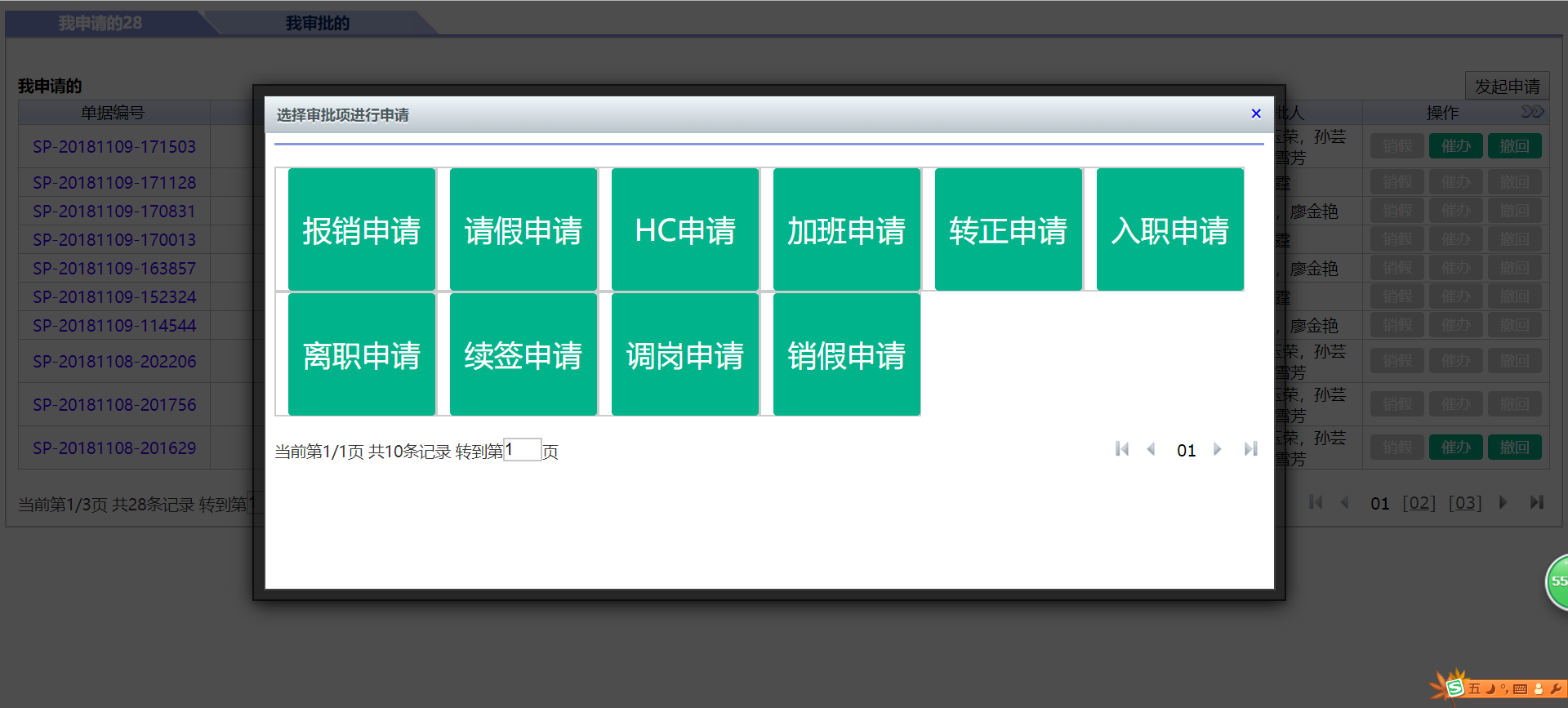The image size is (1568, 708).
Task: Open the 续签申请 tile
Action: tap(523, 354)
